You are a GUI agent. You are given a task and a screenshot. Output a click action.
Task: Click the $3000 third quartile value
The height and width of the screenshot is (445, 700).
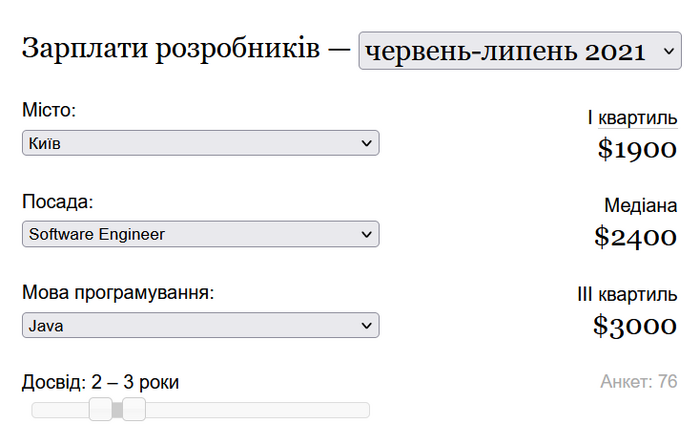[635, 326]
